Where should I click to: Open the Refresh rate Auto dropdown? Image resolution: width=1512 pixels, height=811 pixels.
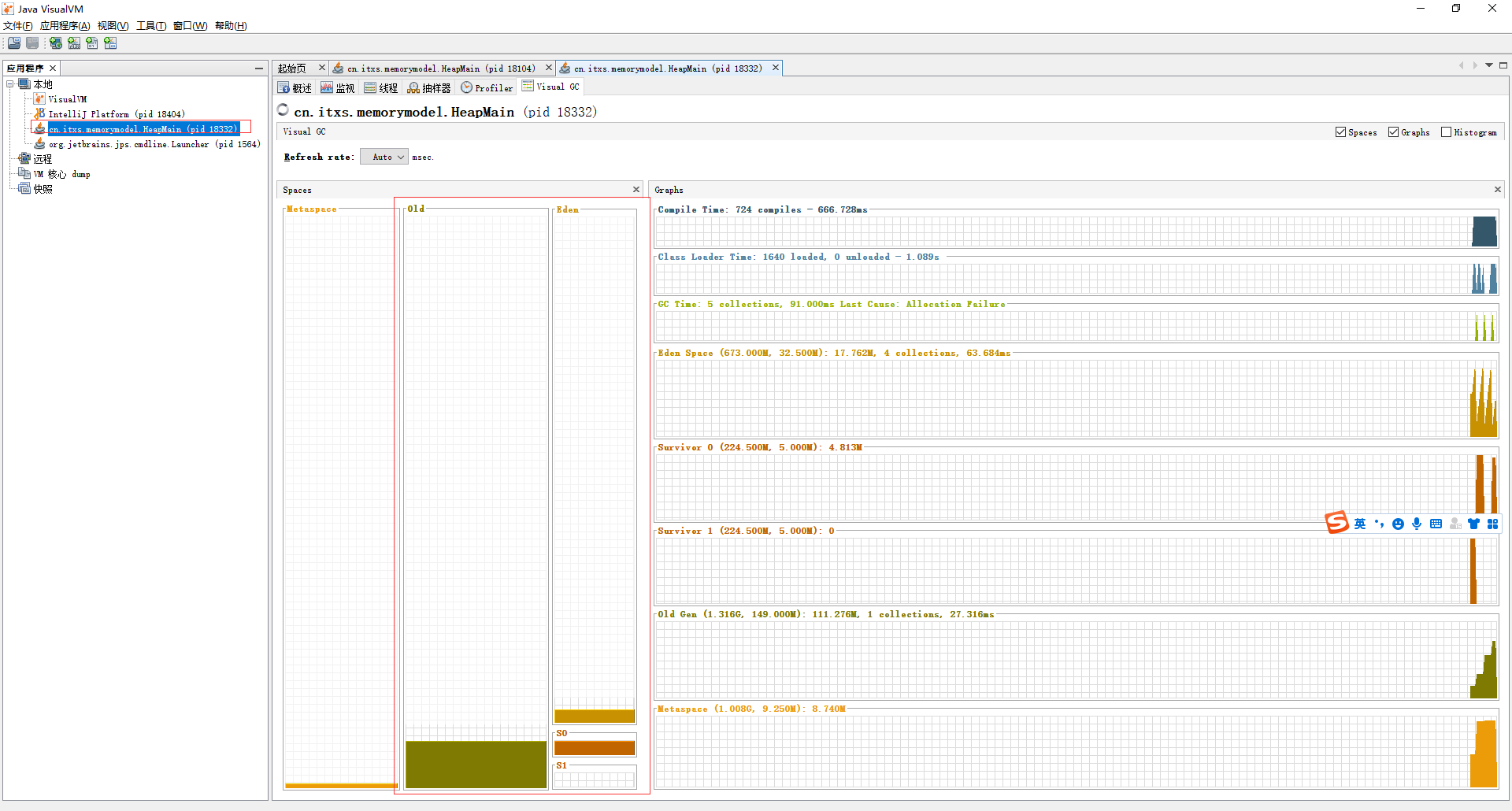[384, 157]
